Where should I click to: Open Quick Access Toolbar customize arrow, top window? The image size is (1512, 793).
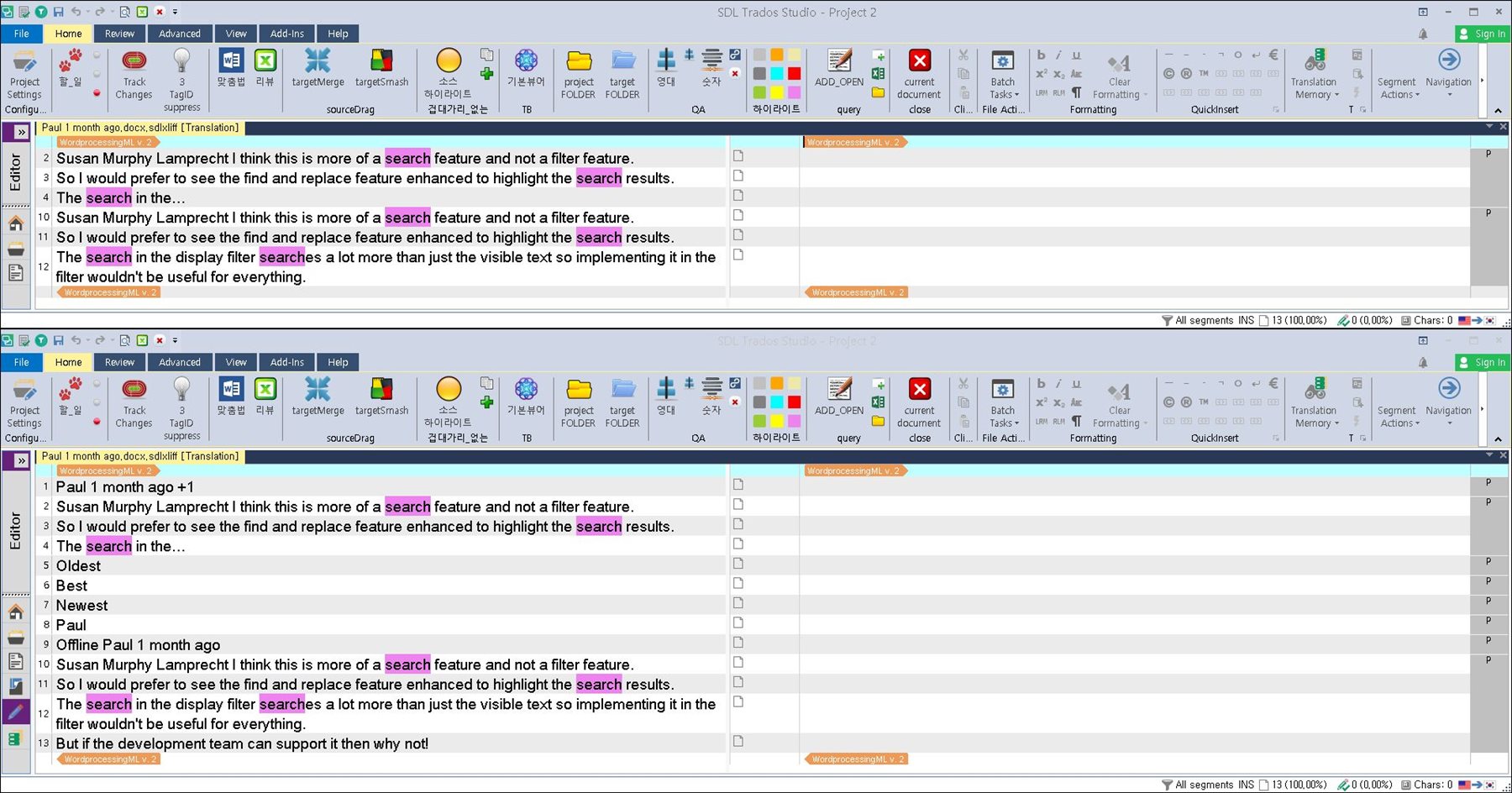(176, 12)
